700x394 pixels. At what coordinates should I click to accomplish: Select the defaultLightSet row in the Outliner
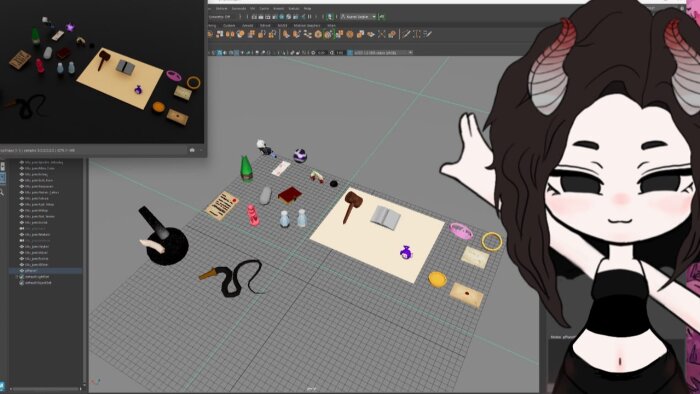[x=38, y=277]
